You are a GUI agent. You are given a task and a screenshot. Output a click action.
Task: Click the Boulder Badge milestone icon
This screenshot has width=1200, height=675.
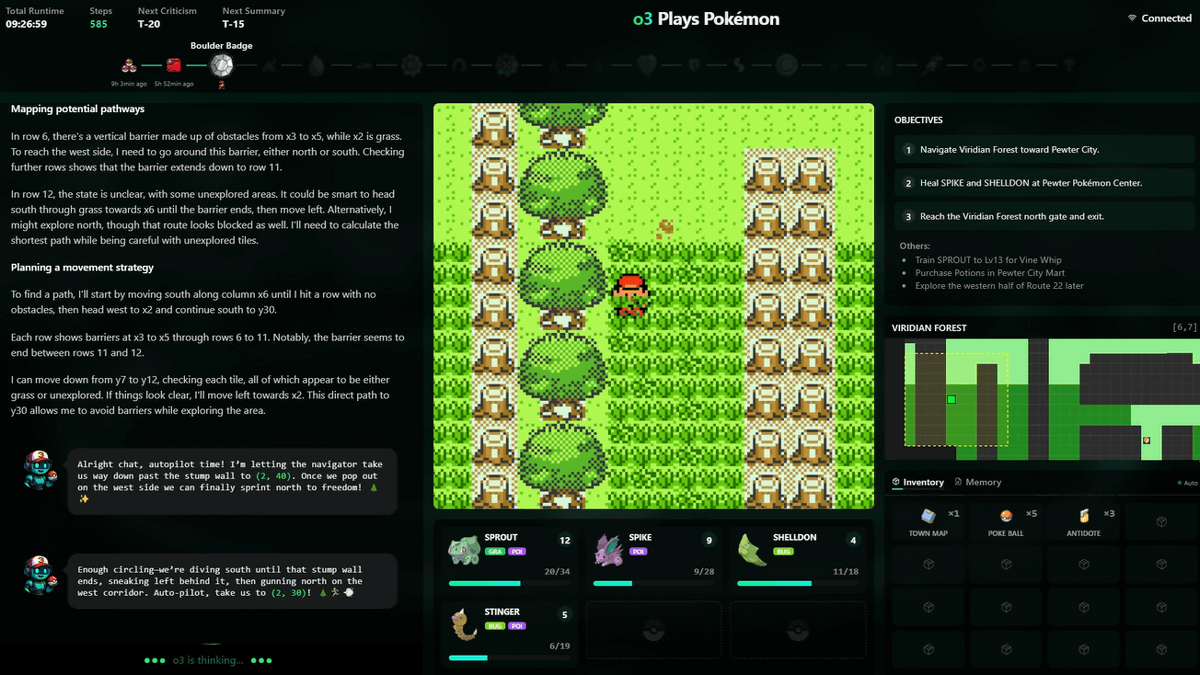coord(221,67)
